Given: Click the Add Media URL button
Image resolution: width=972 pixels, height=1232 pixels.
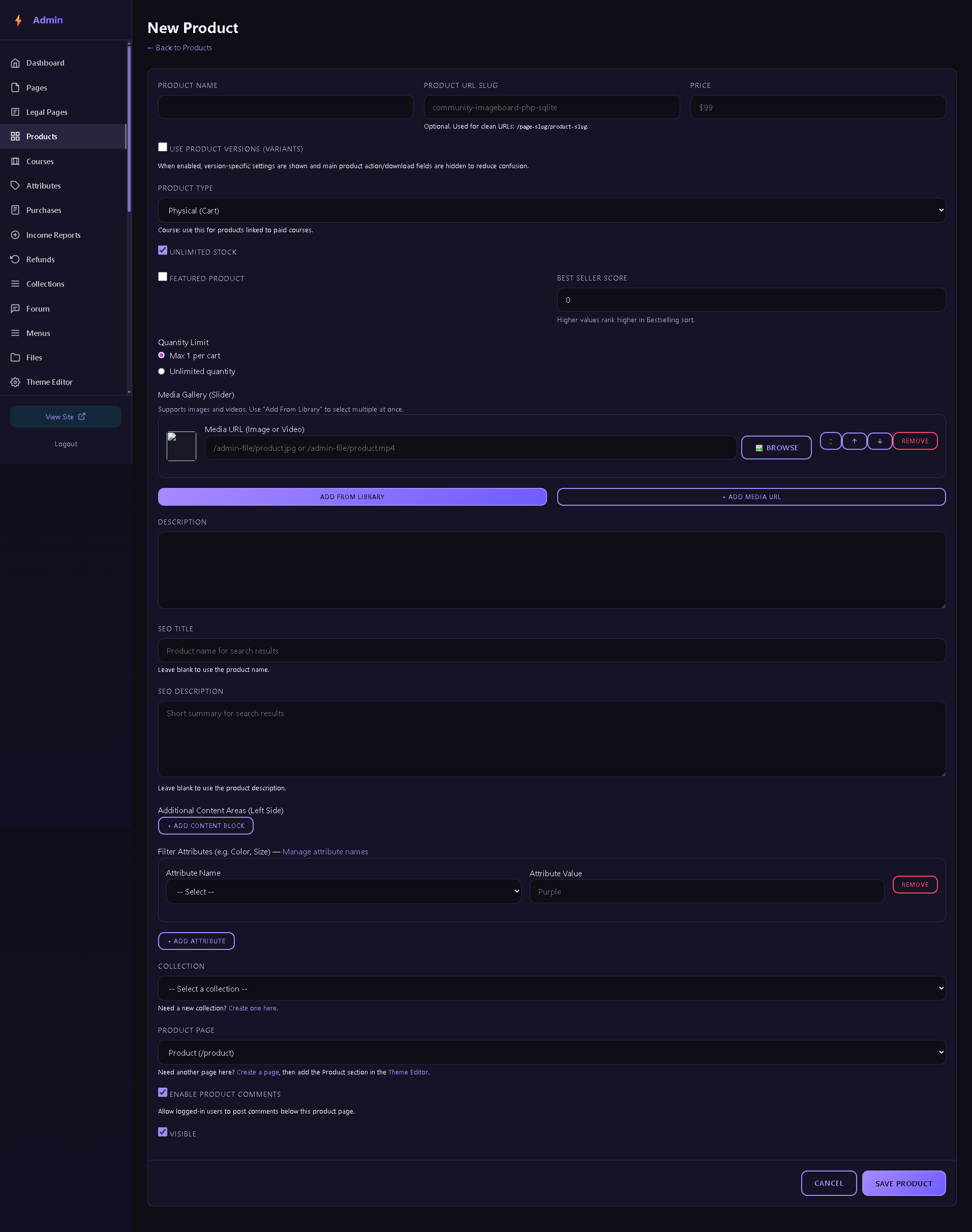Looking at the screenshot, I should click(751, 497).
